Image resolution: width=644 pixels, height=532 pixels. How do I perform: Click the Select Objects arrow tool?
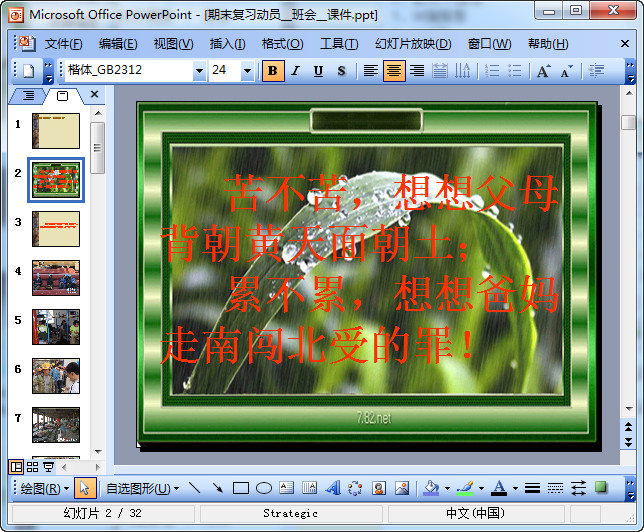pos(85,488)
